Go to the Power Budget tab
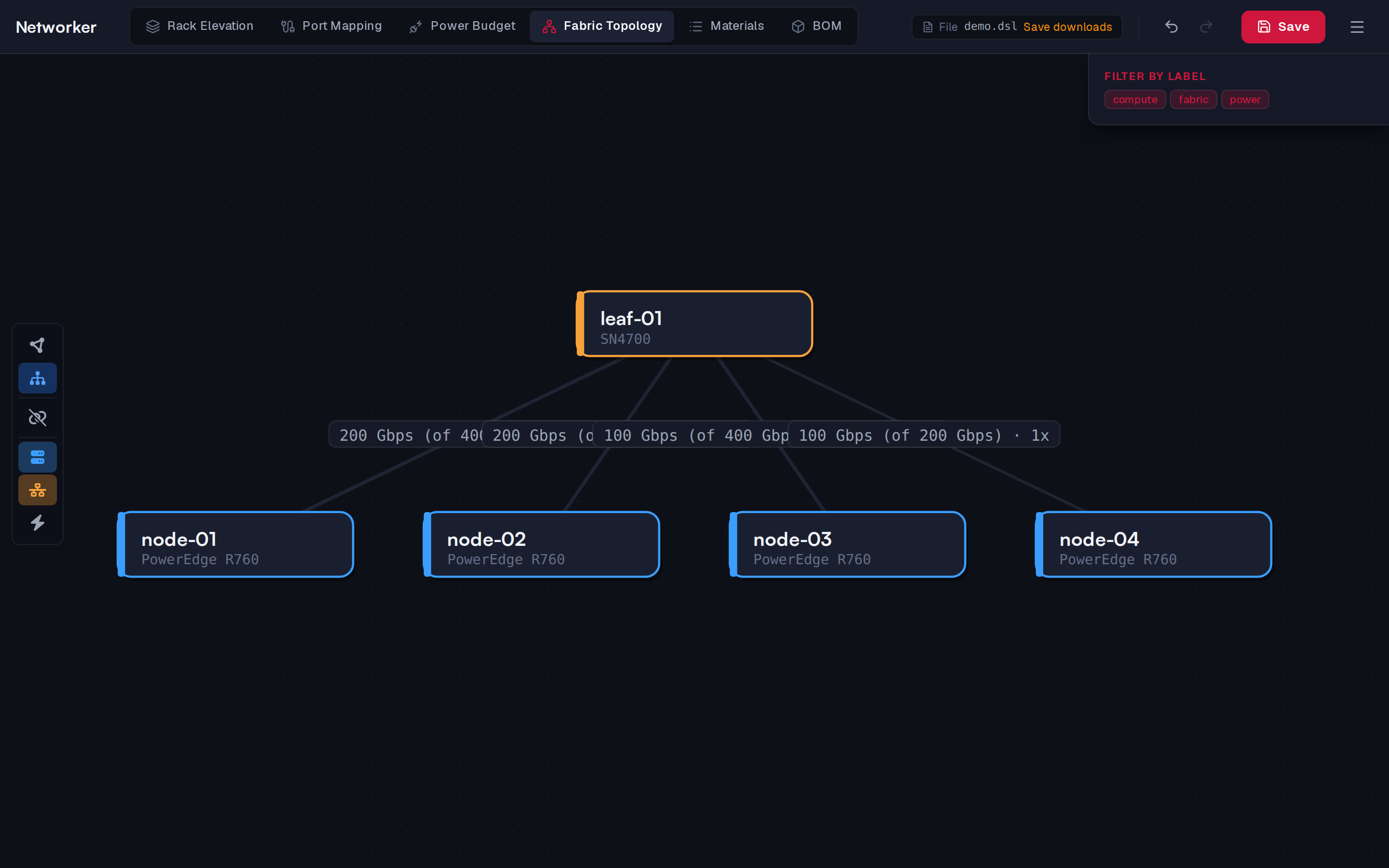The width and height of the screenshot is (1389, 868). (462, 27)
